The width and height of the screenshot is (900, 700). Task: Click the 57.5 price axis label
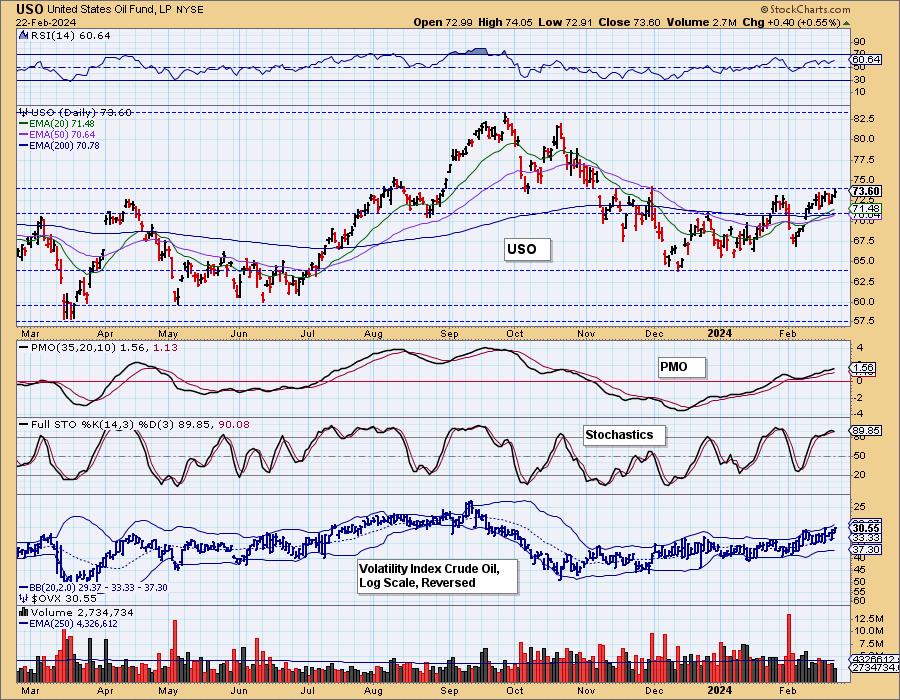pos(864,321)
